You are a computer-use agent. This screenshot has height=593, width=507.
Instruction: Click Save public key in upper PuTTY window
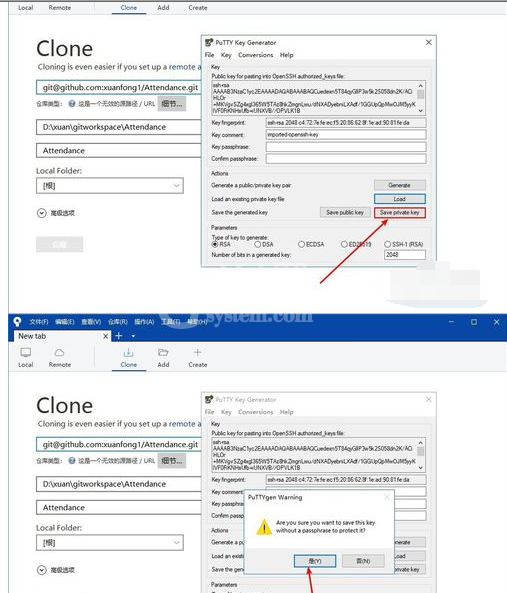pos(345,213)
